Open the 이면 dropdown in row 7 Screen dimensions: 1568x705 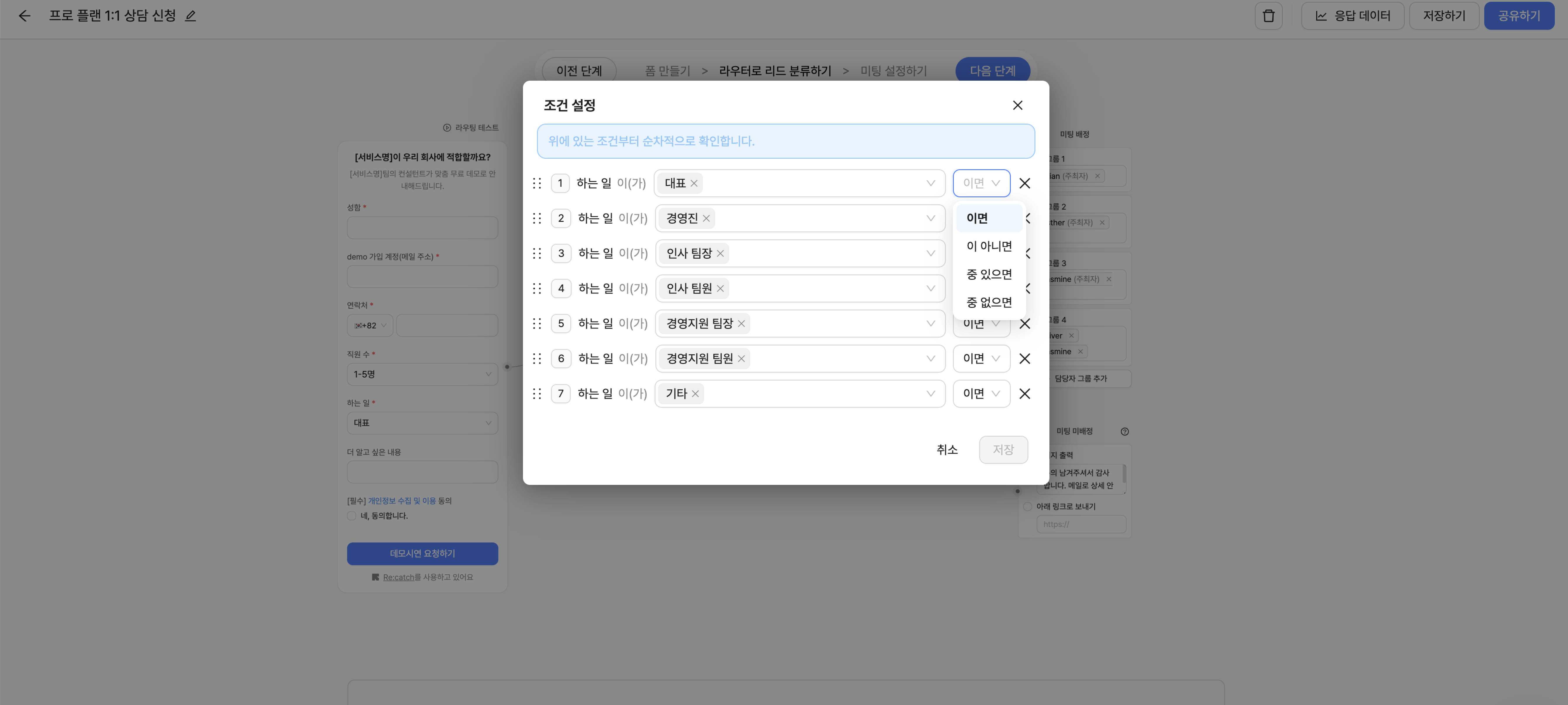(x=981, y=393)
